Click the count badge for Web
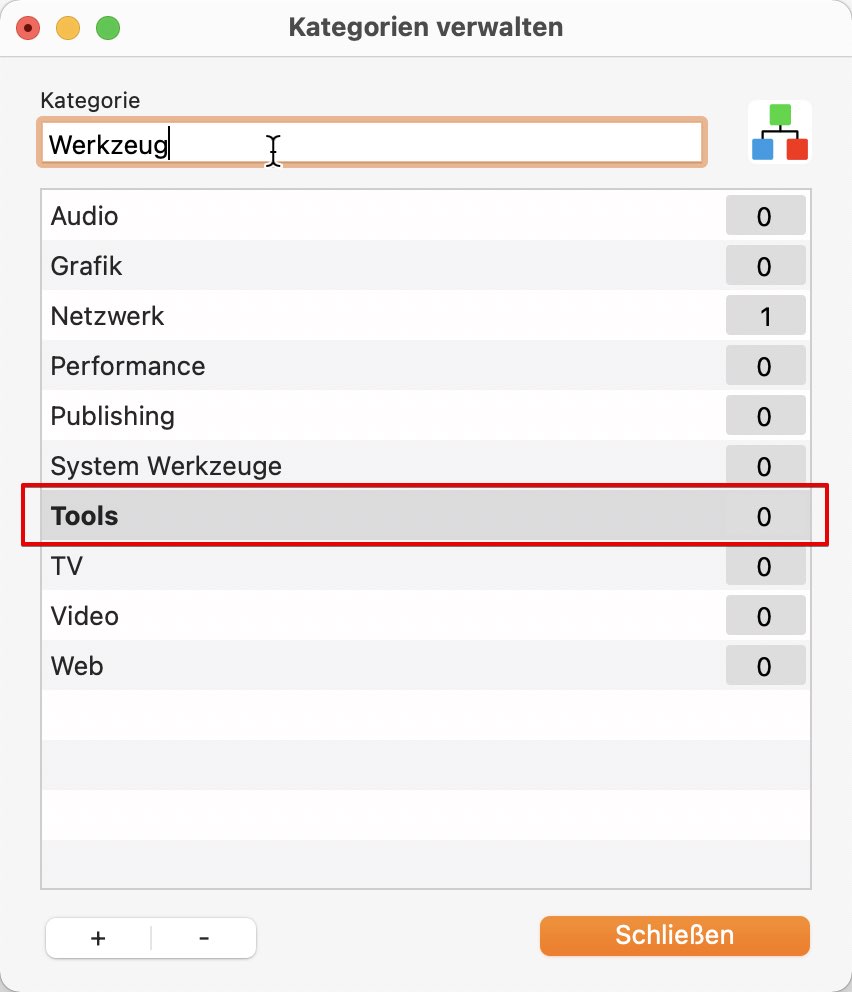Screen dimensions: 852x992 point(765,666)
